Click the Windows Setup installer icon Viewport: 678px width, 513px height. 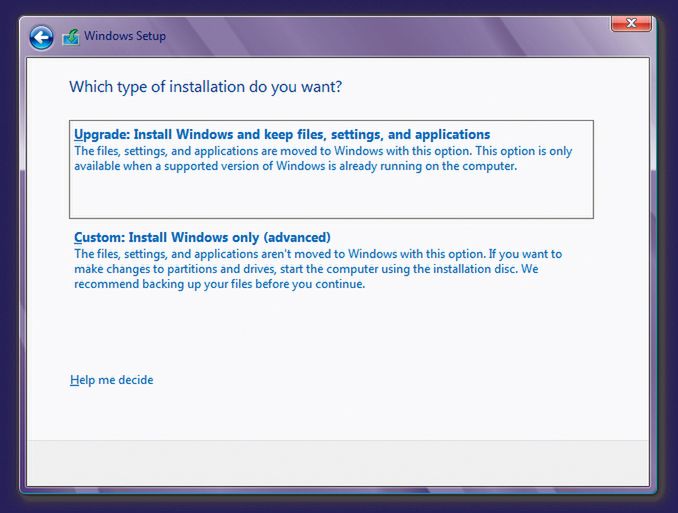[70, 37]
